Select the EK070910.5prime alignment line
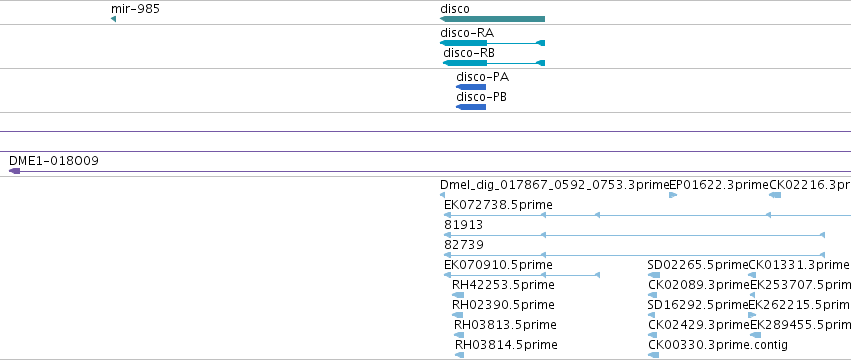Screen dimensions: 851x360 pyautogui.click(x=522, y=275)
